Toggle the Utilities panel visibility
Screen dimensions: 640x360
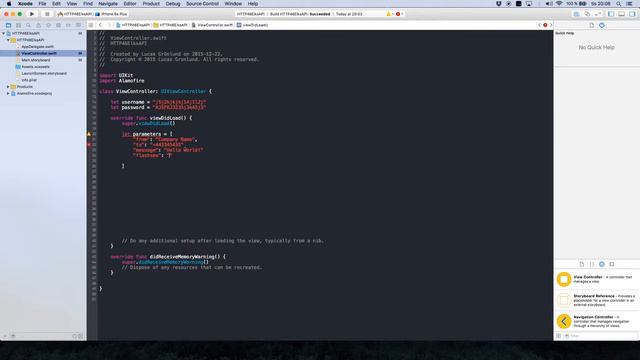point(632,14)
